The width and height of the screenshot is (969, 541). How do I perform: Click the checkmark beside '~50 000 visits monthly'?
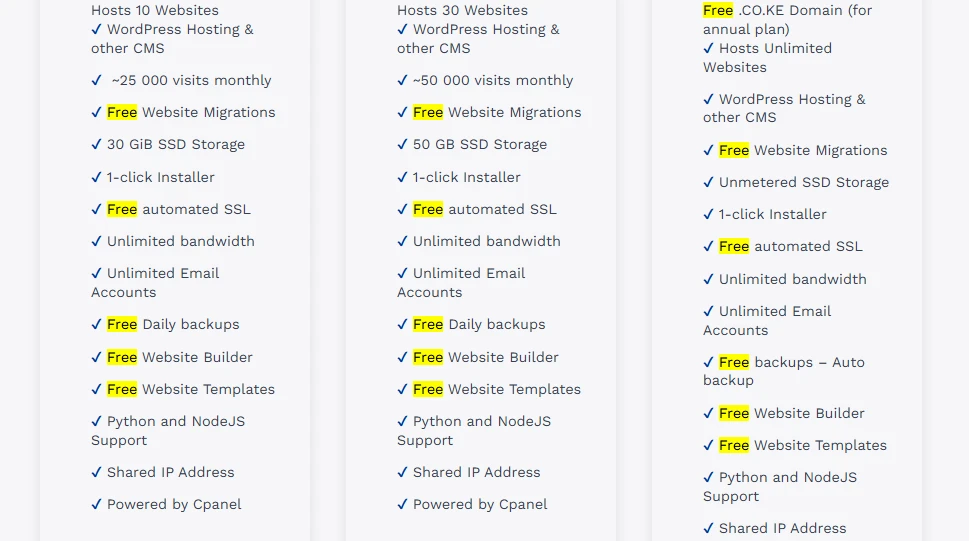click(x=402, y=80)
